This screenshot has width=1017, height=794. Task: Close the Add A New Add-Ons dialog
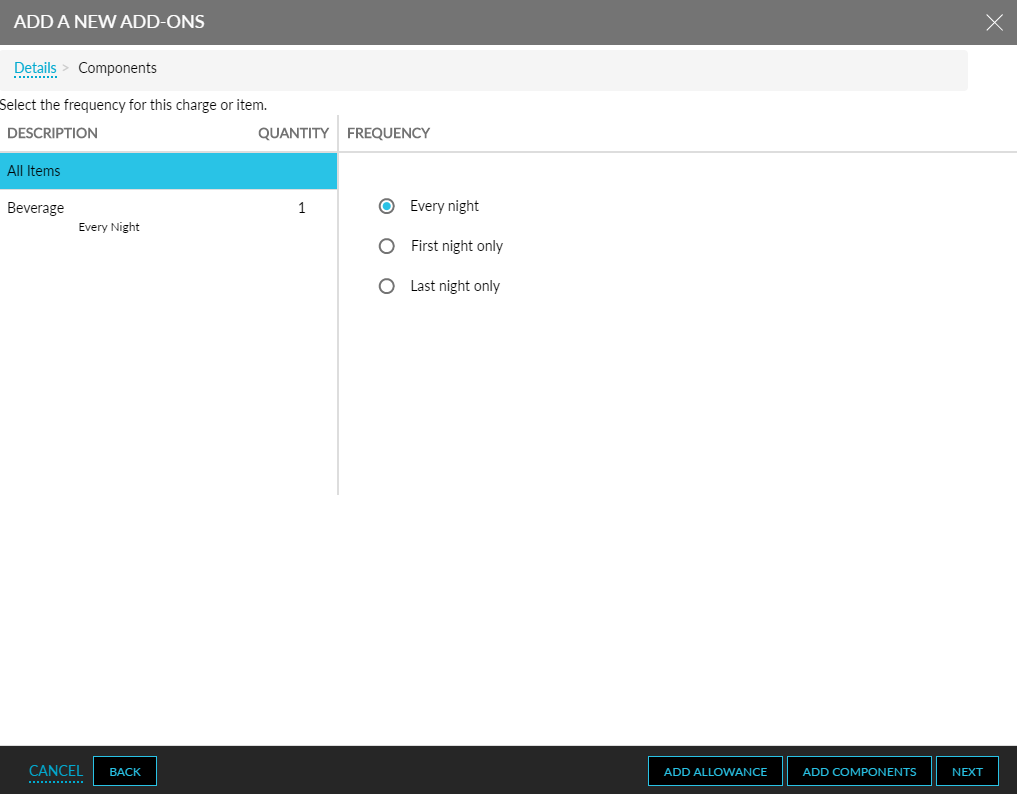tap(994, 22)
